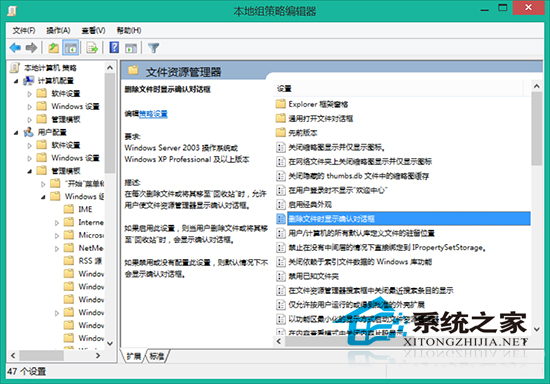Image resolution: width=550 pixels, height=384 pixels.
Task: Maximize the 本地组策略编辑器 window
Action: [x=503, y=8]
